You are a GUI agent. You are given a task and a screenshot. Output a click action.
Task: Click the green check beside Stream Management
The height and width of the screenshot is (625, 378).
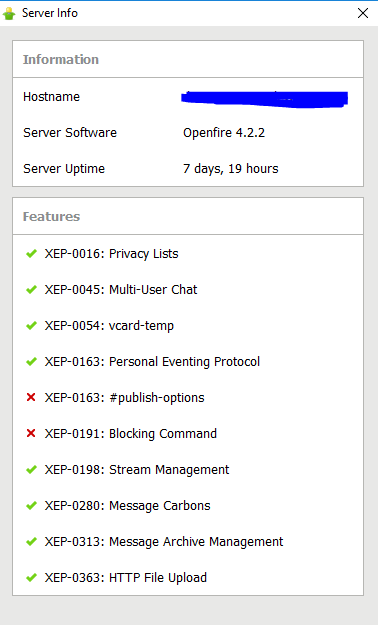tap(31, 470)
